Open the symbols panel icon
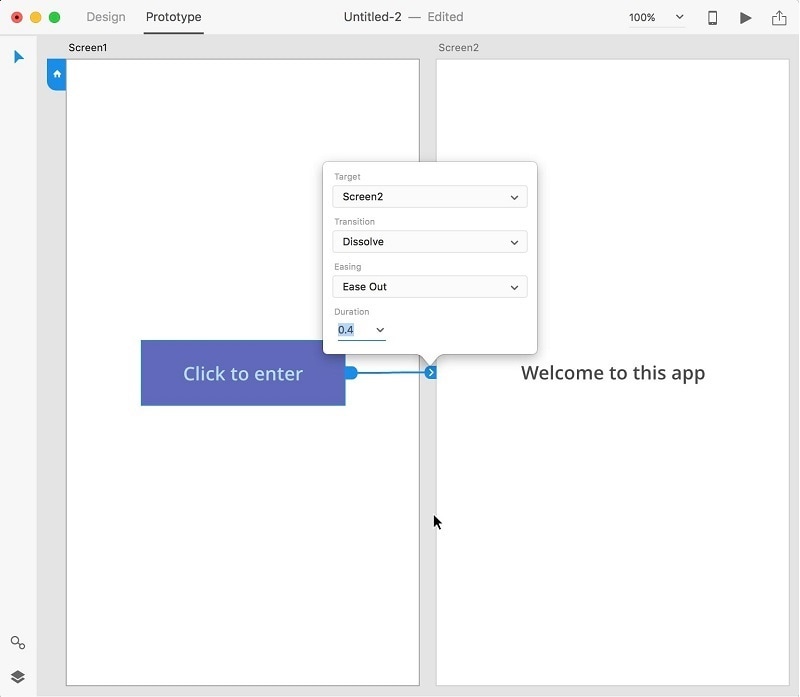Image resolution: width=800 pixels, height=697 pixels. pyautogui.click(x=18, y=642)
